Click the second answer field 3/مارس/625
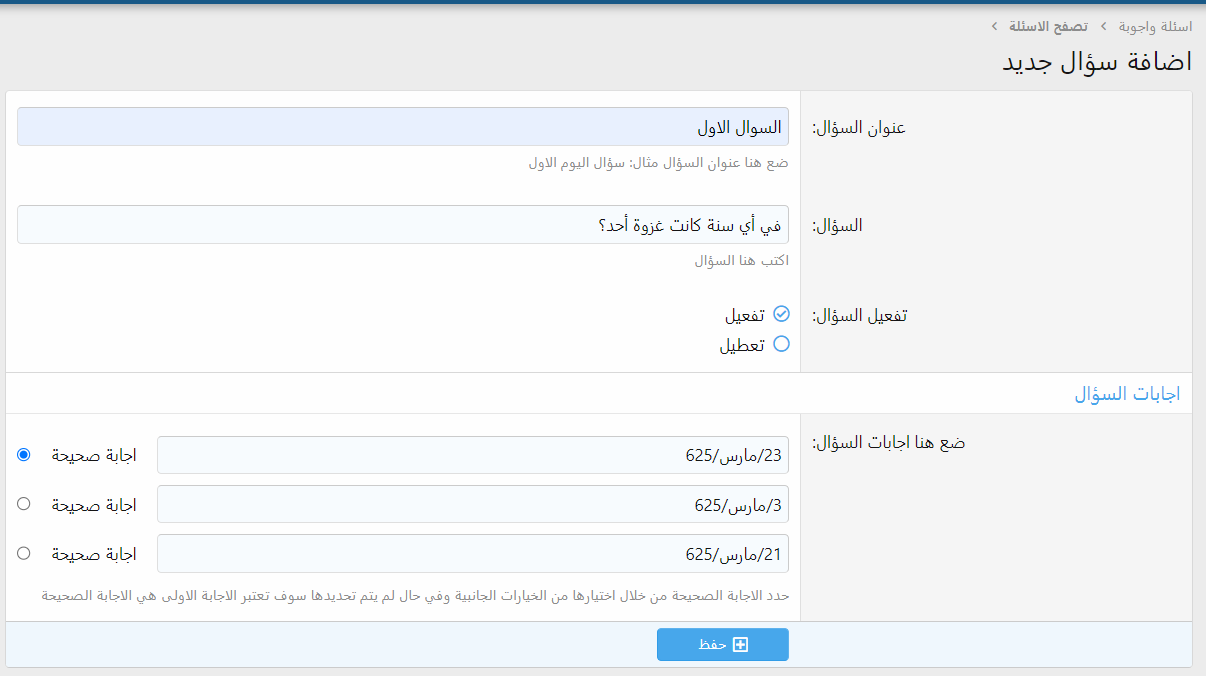Image resolution: width=1206 pixels, height=676 pixels. (472, 504)
